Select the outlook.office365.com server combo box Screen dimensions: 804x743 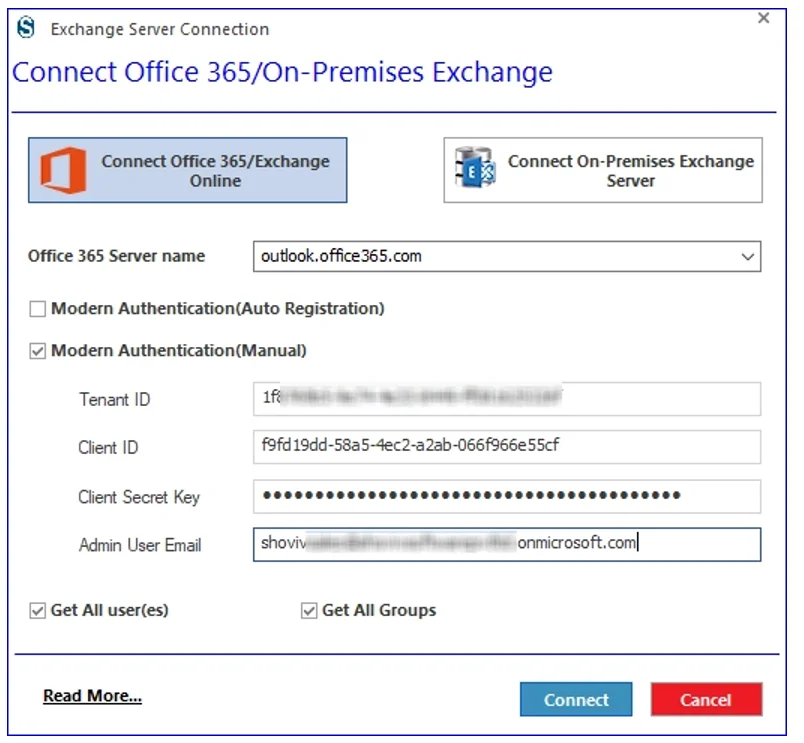pos(507,256)
